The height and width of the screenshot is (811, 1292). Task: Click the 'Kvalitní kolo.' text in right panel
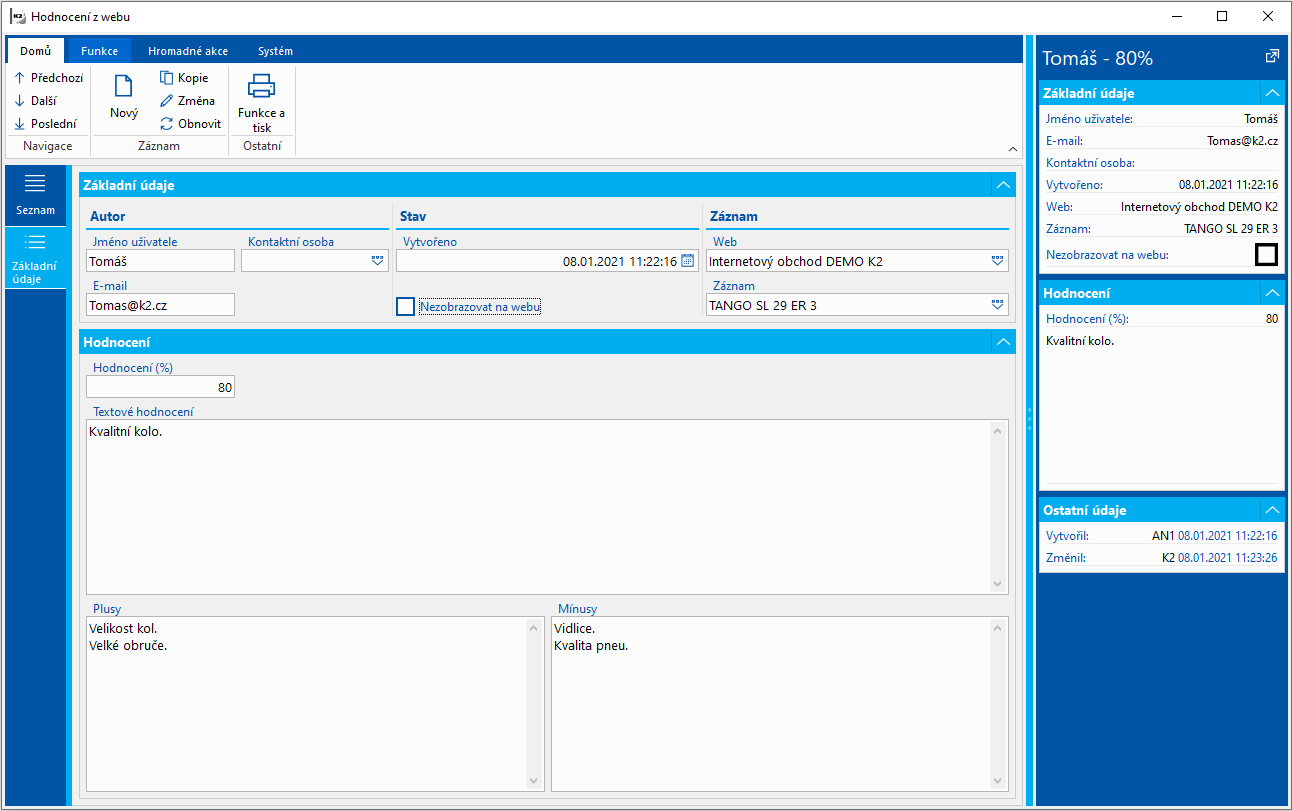point(1080,341)
